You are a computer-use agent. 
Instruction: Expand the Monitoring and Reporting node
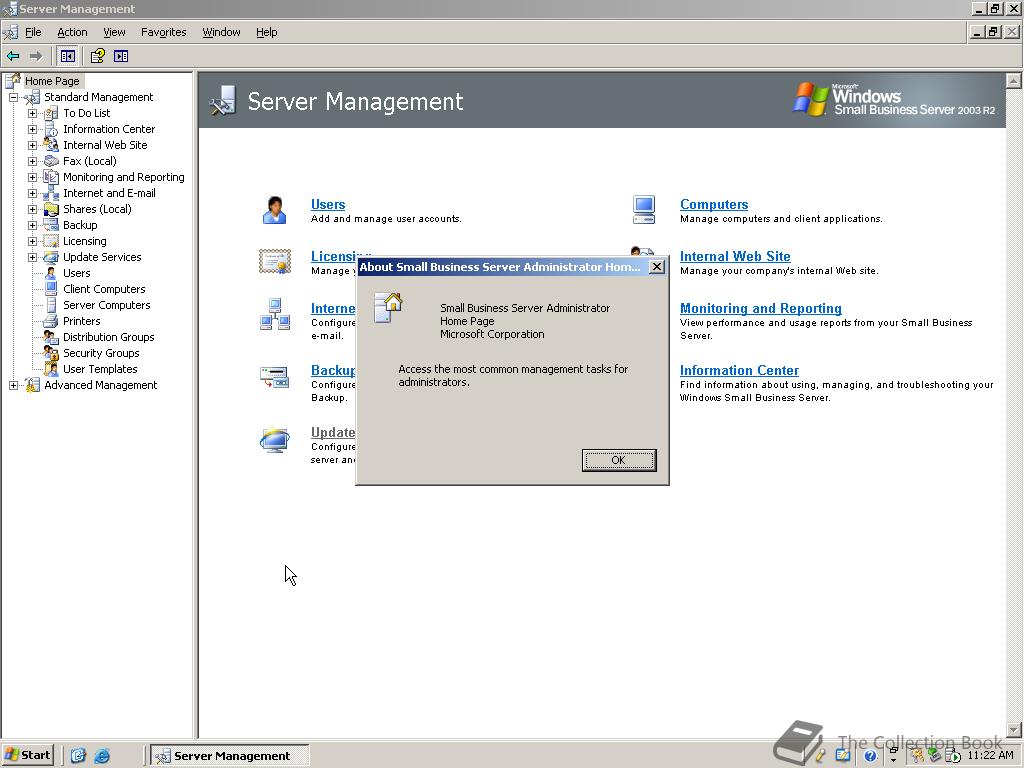(x=32, y=178)
